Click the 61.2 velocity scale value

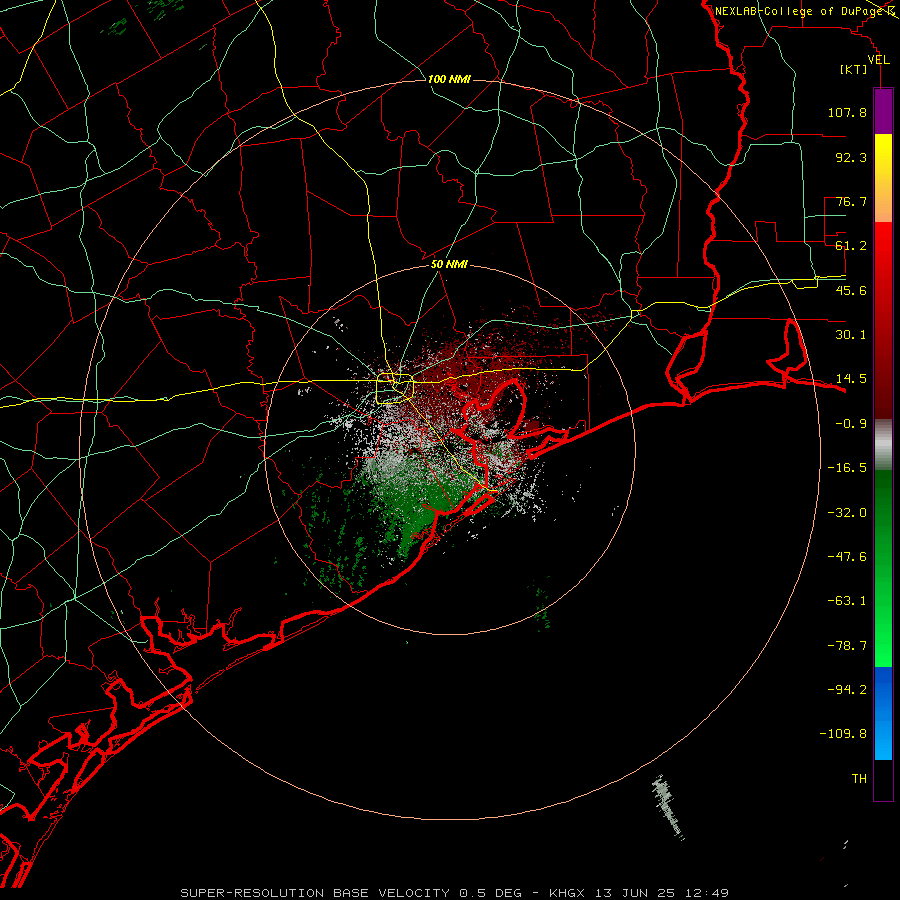click(x=851, y=246)
